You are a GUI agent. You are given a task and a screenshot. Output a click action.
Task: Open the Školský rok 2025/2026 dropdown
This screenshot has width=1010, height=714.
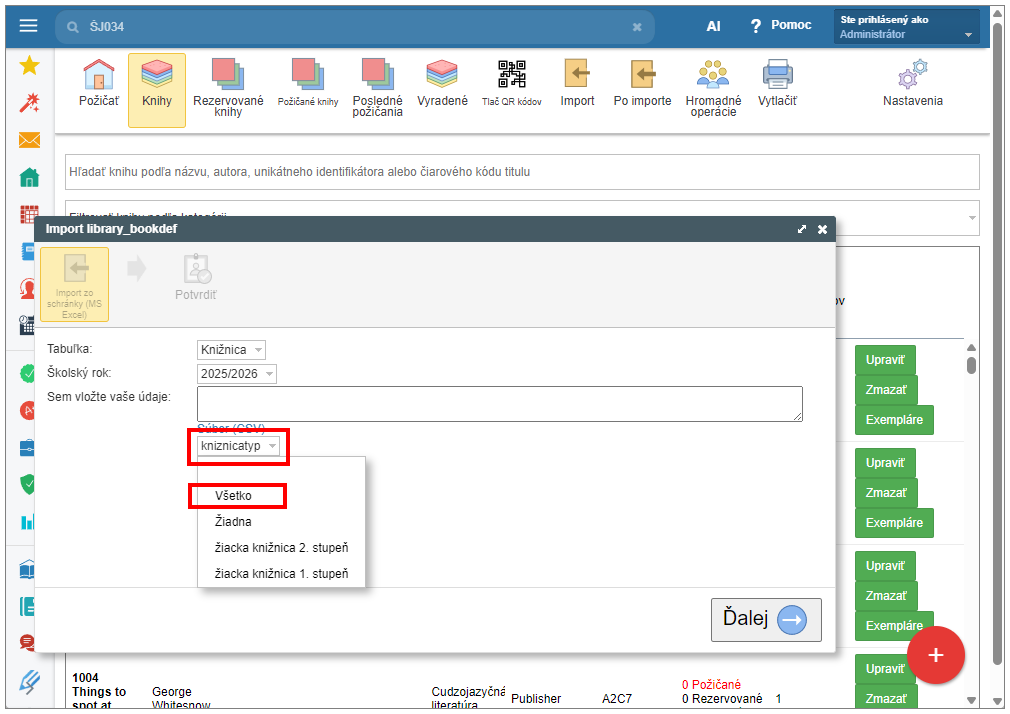[236, 373]
